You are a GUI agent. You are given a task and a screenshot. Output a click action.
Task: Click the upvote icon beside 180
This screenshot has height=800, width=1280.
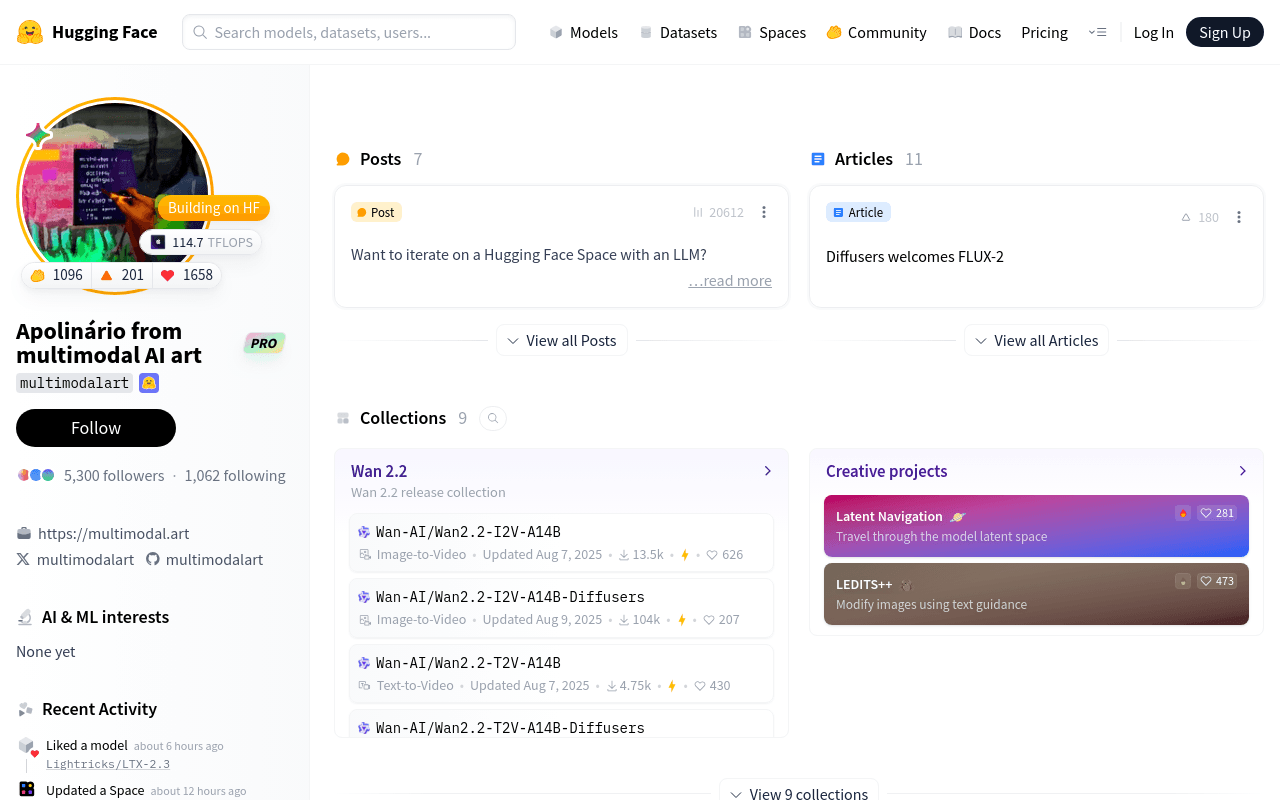tap(1186, 217)
